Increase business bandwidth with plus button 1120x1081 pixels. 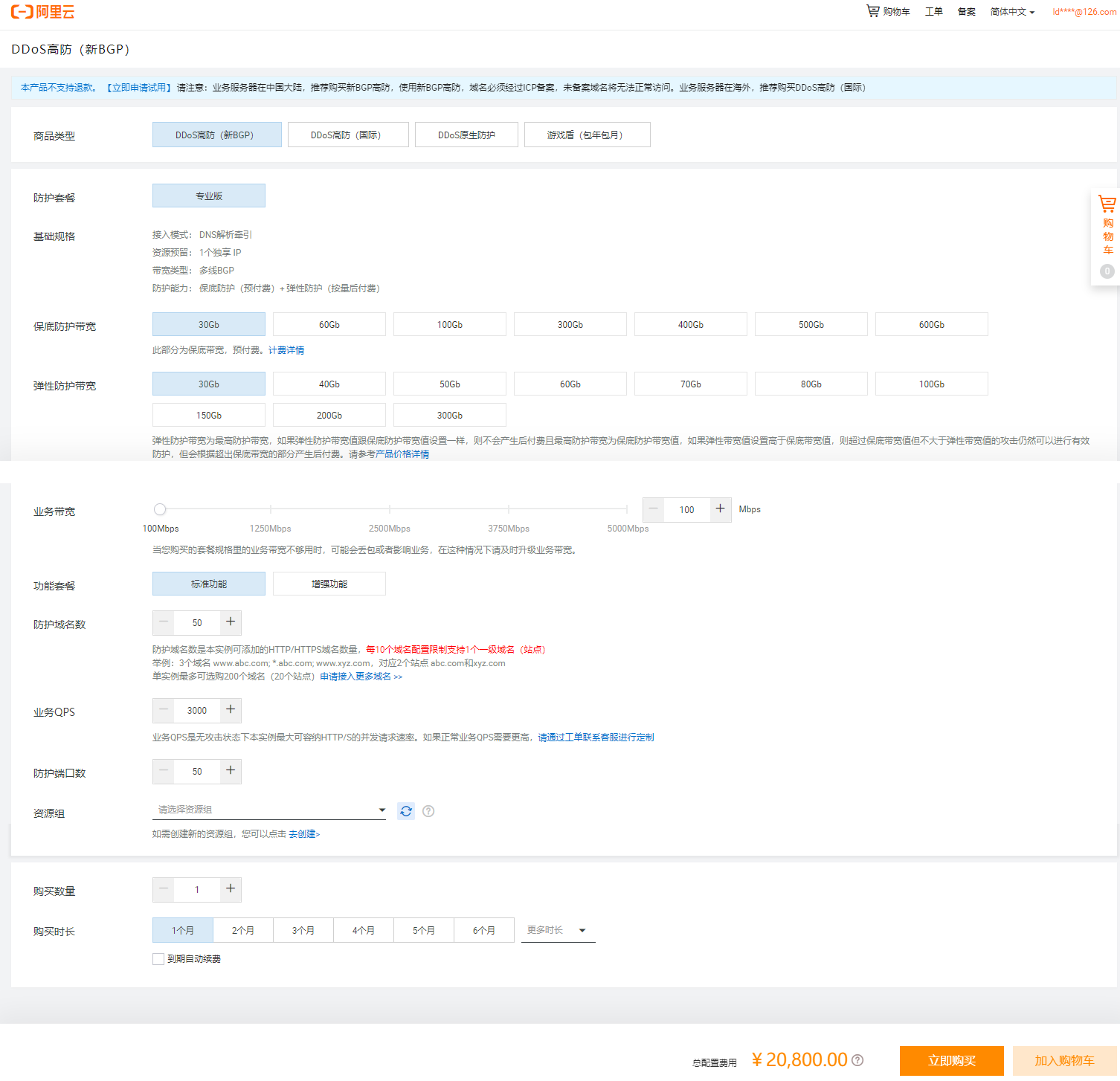(x=720, y=509)
